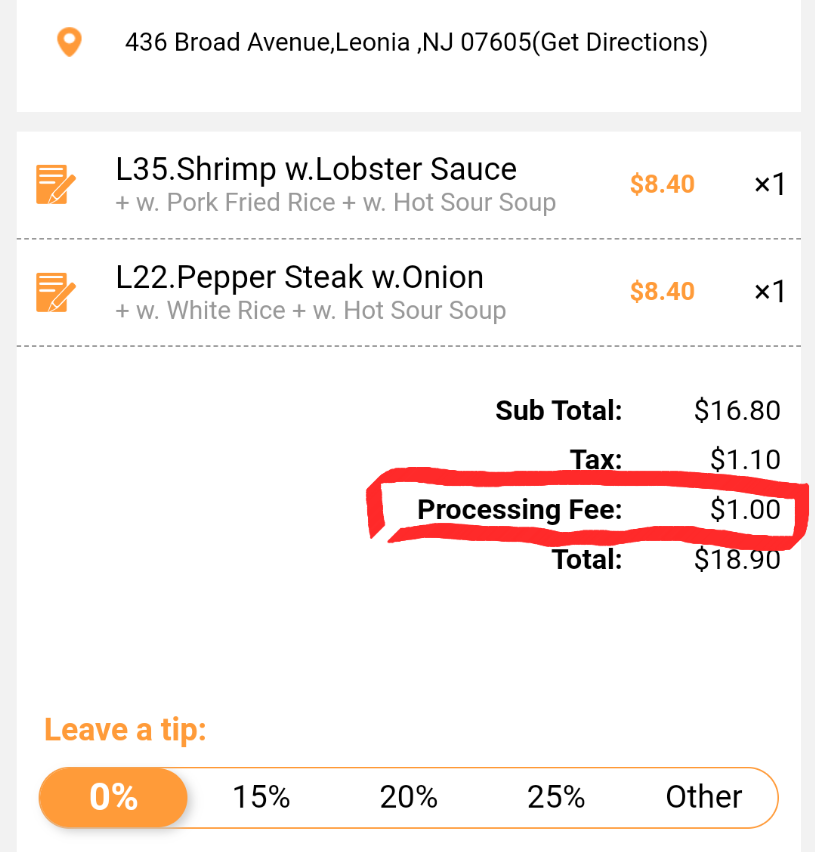Click the White Rice and Hot Sour Soup options line
The width and height of the screenshot is (815, 852).
(x=310, y=311)
